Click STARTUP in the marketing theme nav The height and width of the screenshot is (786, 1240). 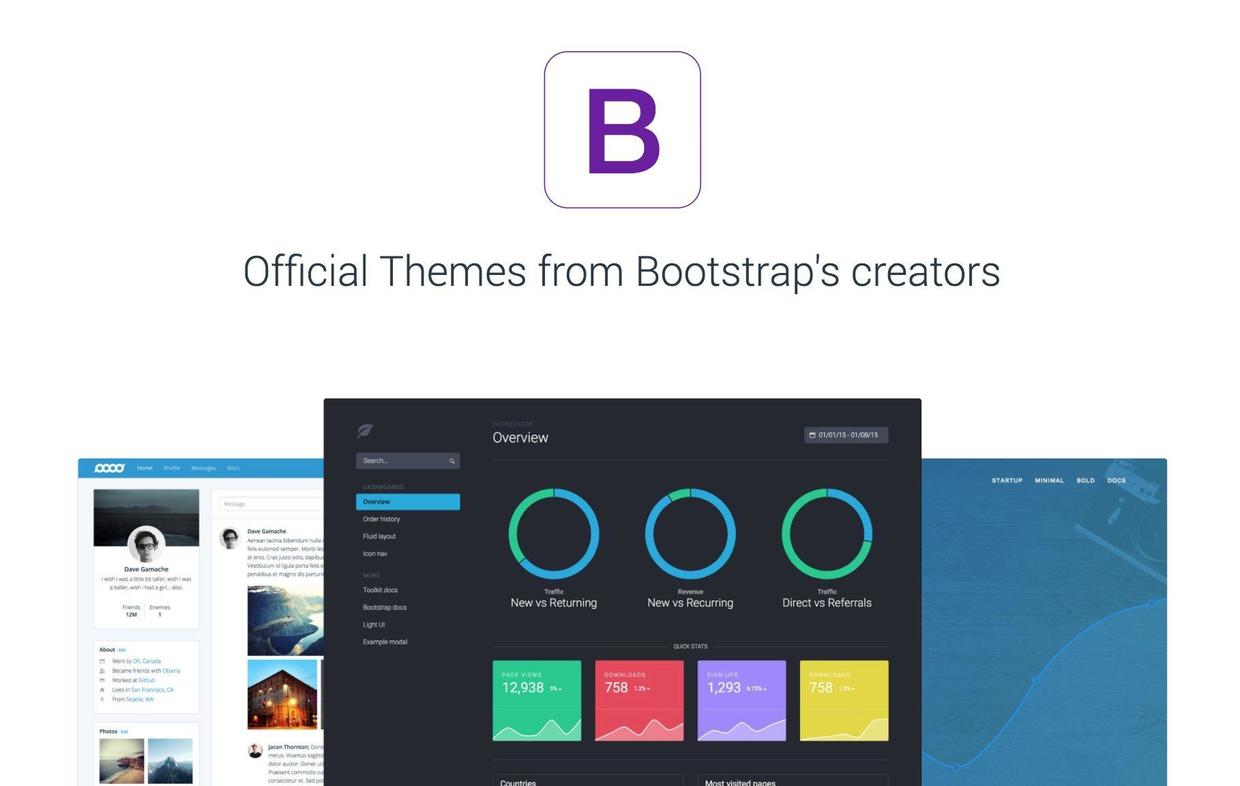click(x=1007, y=480)
